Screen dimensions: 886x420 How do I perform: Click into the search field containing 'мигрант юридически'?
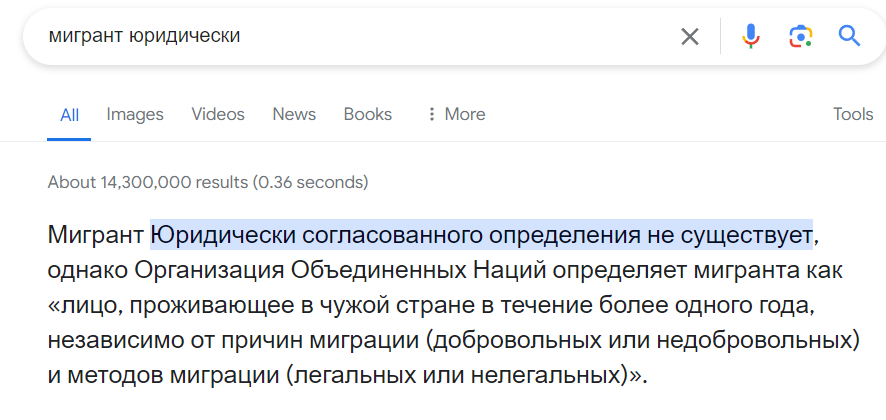tap(350, 37)
